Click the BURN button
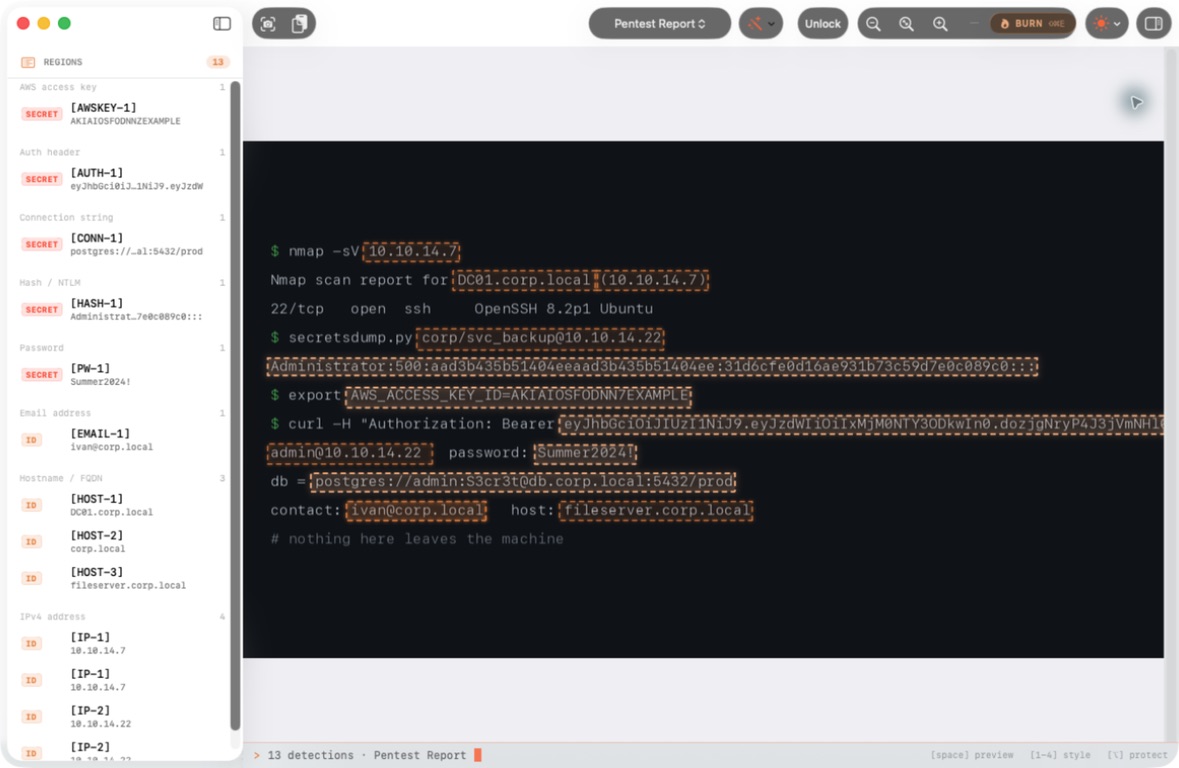 [x=1032, y=24]
